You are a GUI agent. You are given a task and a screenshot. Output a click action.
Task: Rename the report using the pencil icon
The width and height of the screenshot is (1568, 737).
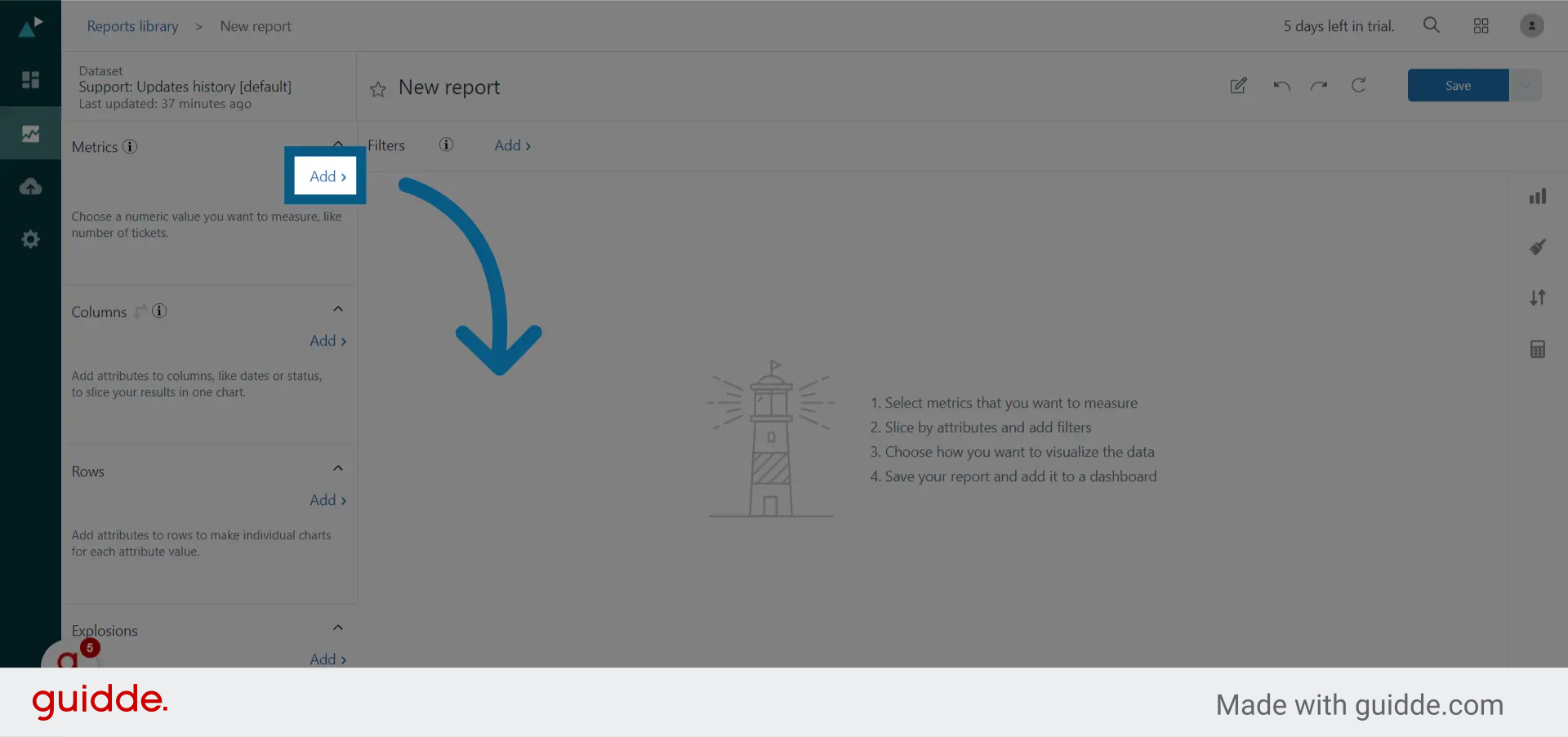click(x=1238, y=86)
